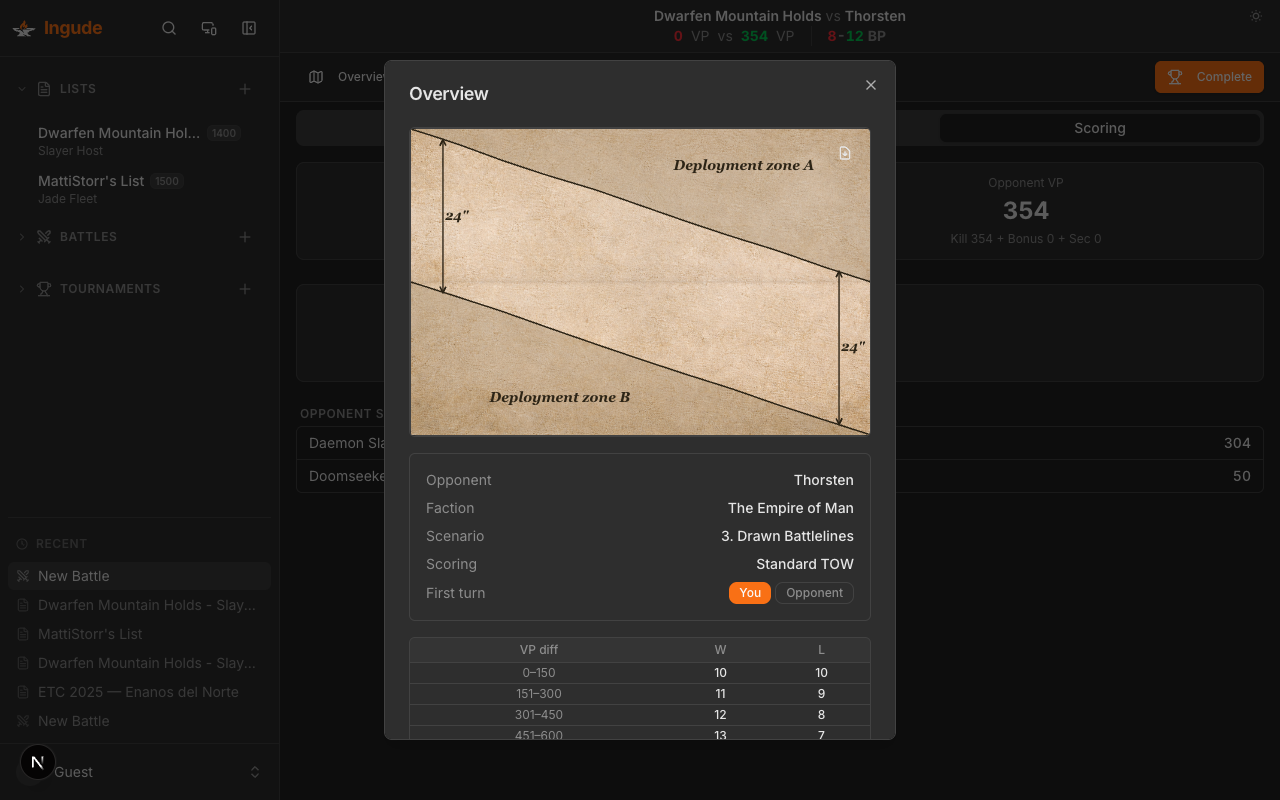Set first turn to Opponent
This screenshot has width=1280, height=800.
814,593
